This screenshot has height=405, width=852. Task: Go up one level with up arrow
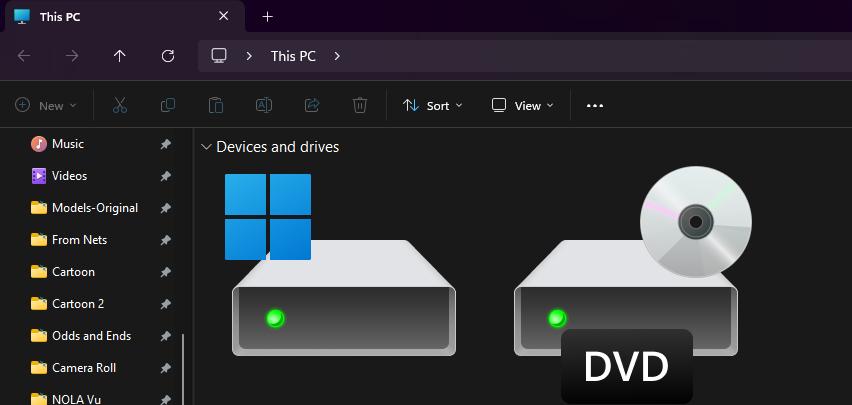(x=120, y=56)
